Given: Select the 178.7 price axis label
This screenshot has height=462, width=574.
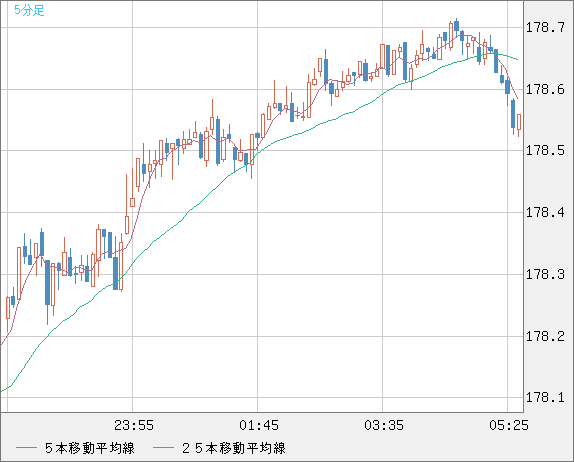Looking at the screenshot, I should 545,27.
